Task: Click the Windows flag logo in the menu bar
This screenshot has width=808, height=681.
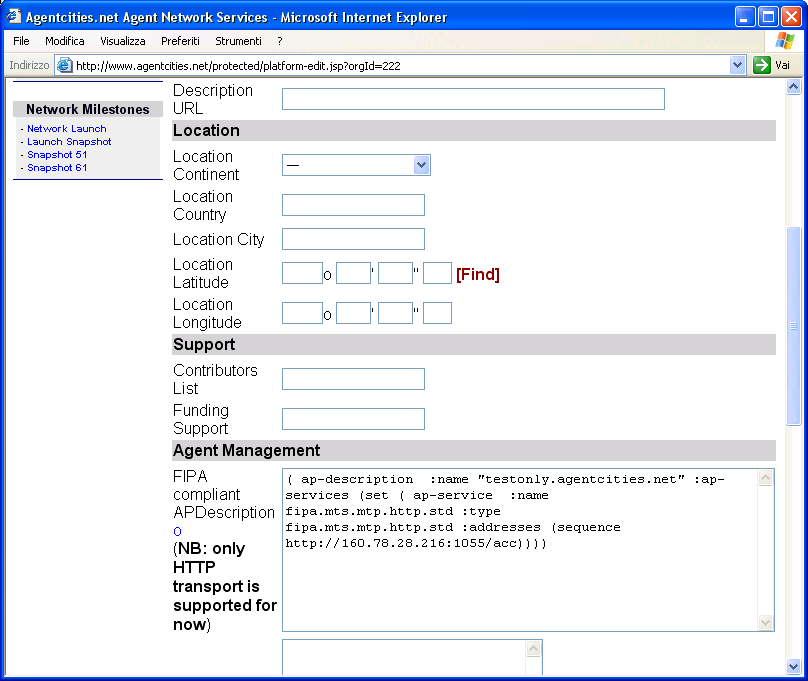Action: tap(785, 41)
